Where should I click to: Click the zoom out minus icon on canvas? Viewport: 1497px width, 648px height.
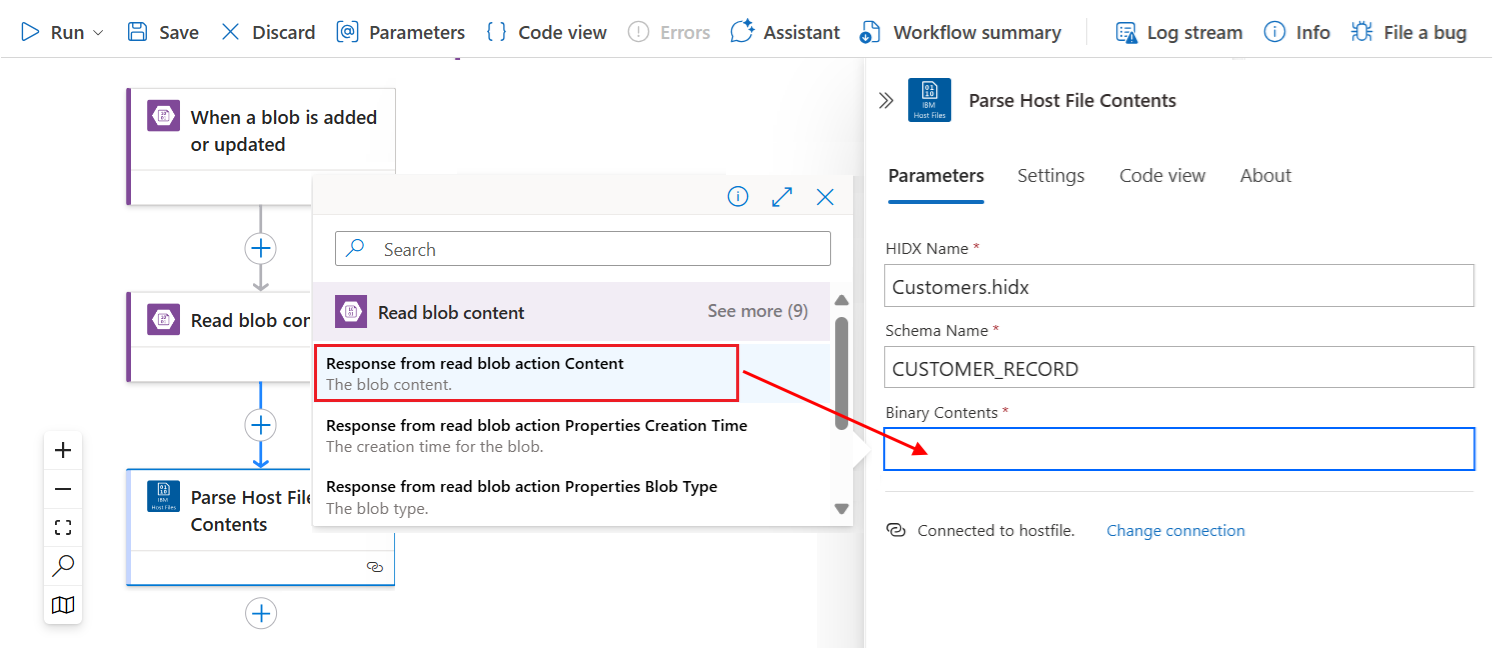pyautogui.click(x=63, y=489)
